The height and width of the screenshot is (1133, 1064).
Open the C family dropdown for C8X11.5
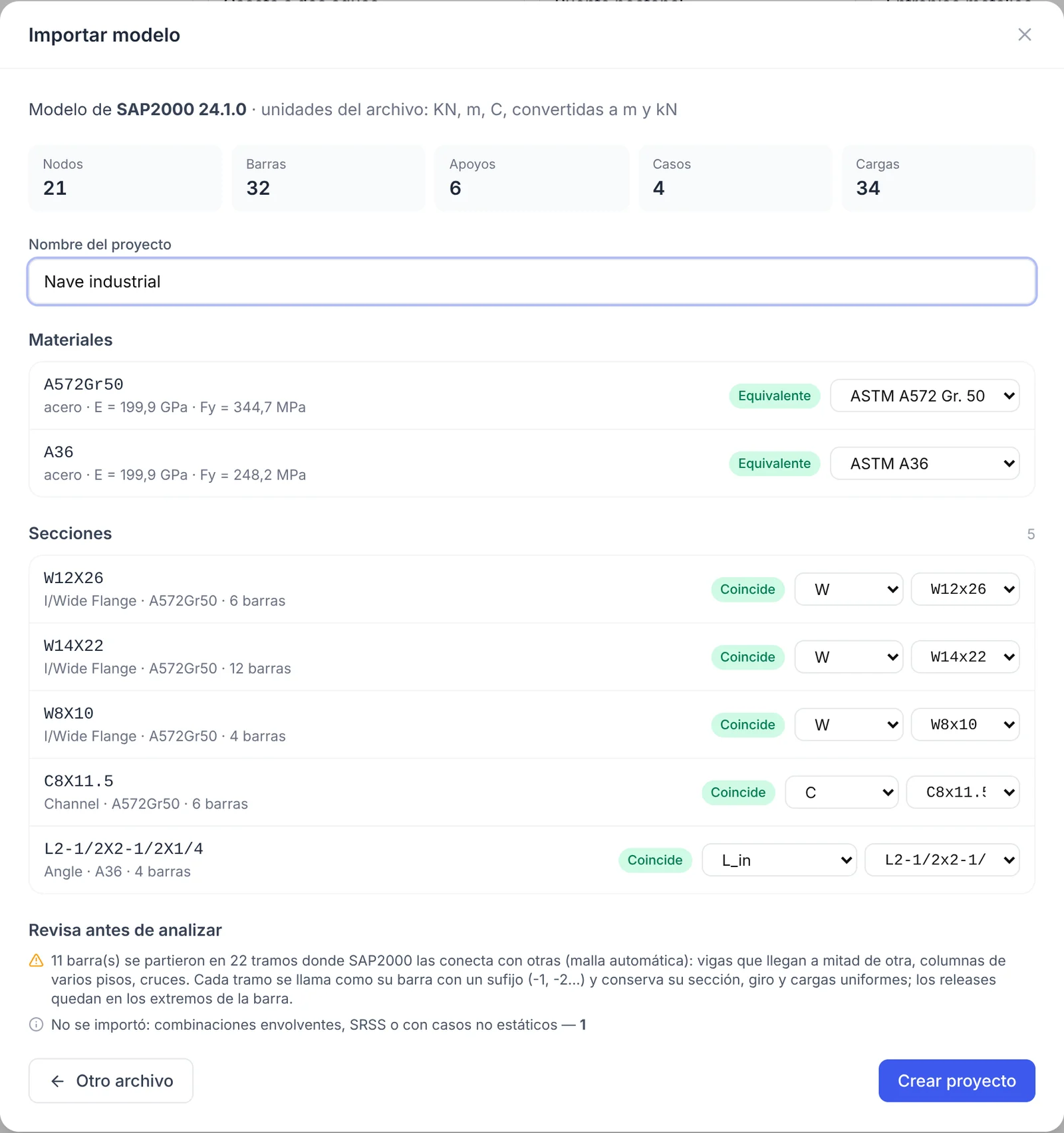click(x=842, y=793)
